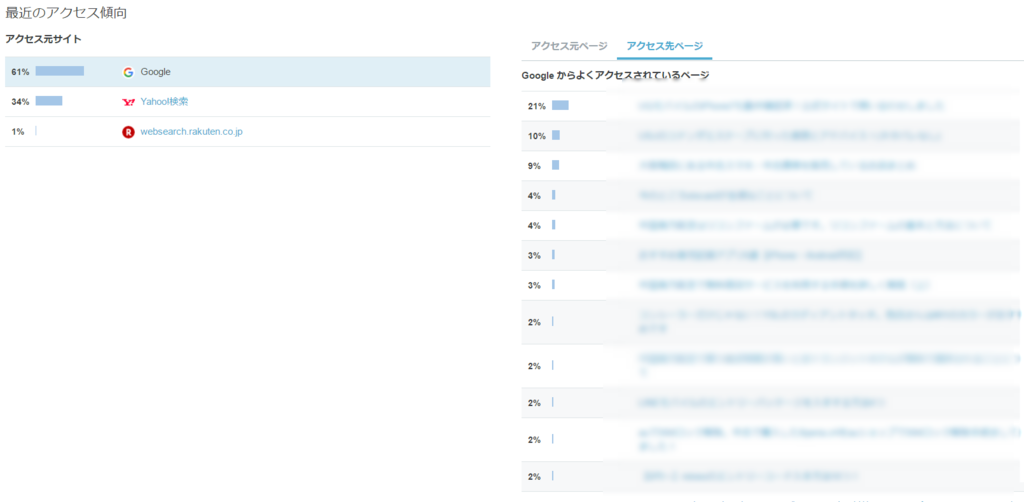Viewport: 1024px width, 502px height.
Task: Click the 10% page percentage
Action: (537, 136)
